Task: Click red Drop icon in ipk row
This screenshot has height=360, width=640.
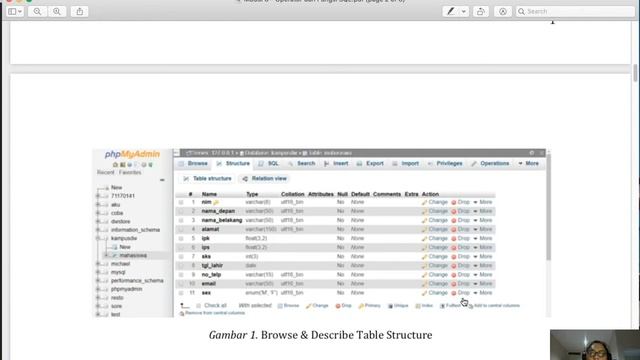Action: pos(453,238)
